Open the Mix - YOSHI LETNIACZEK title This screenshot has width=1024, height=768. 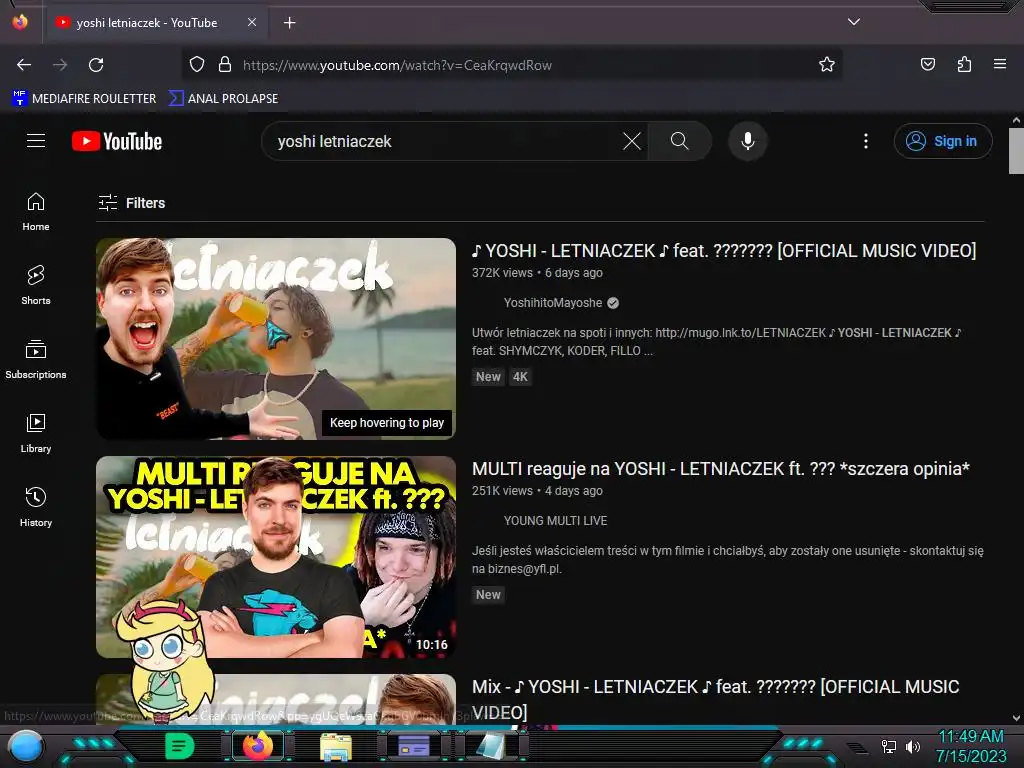pos(716,699)
